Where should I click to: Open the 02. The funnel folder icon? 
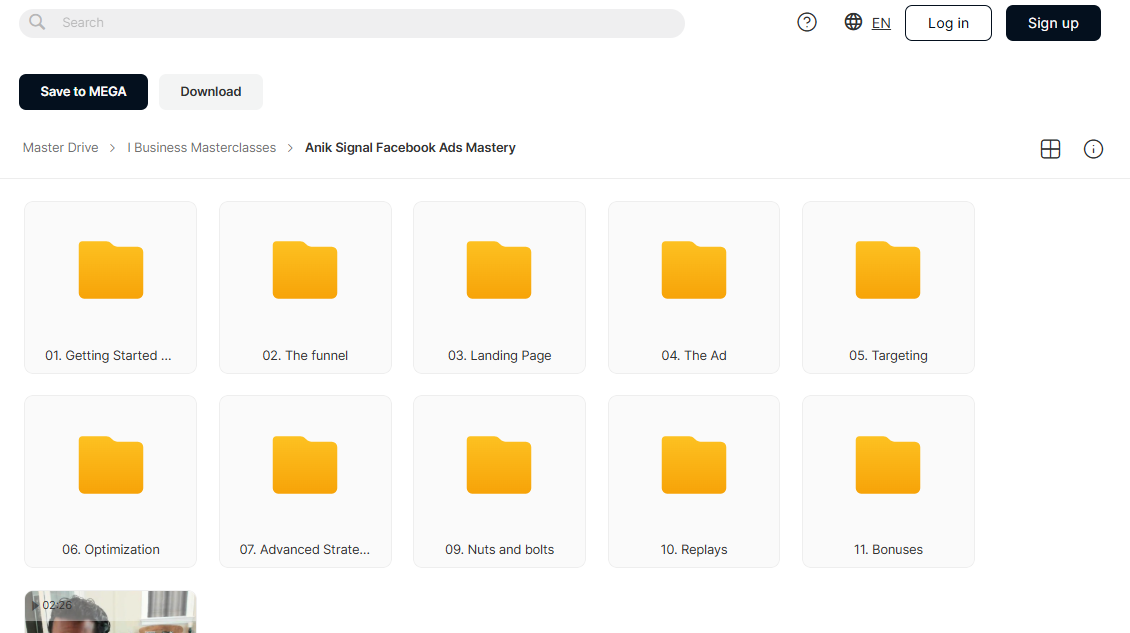(305, 270)
